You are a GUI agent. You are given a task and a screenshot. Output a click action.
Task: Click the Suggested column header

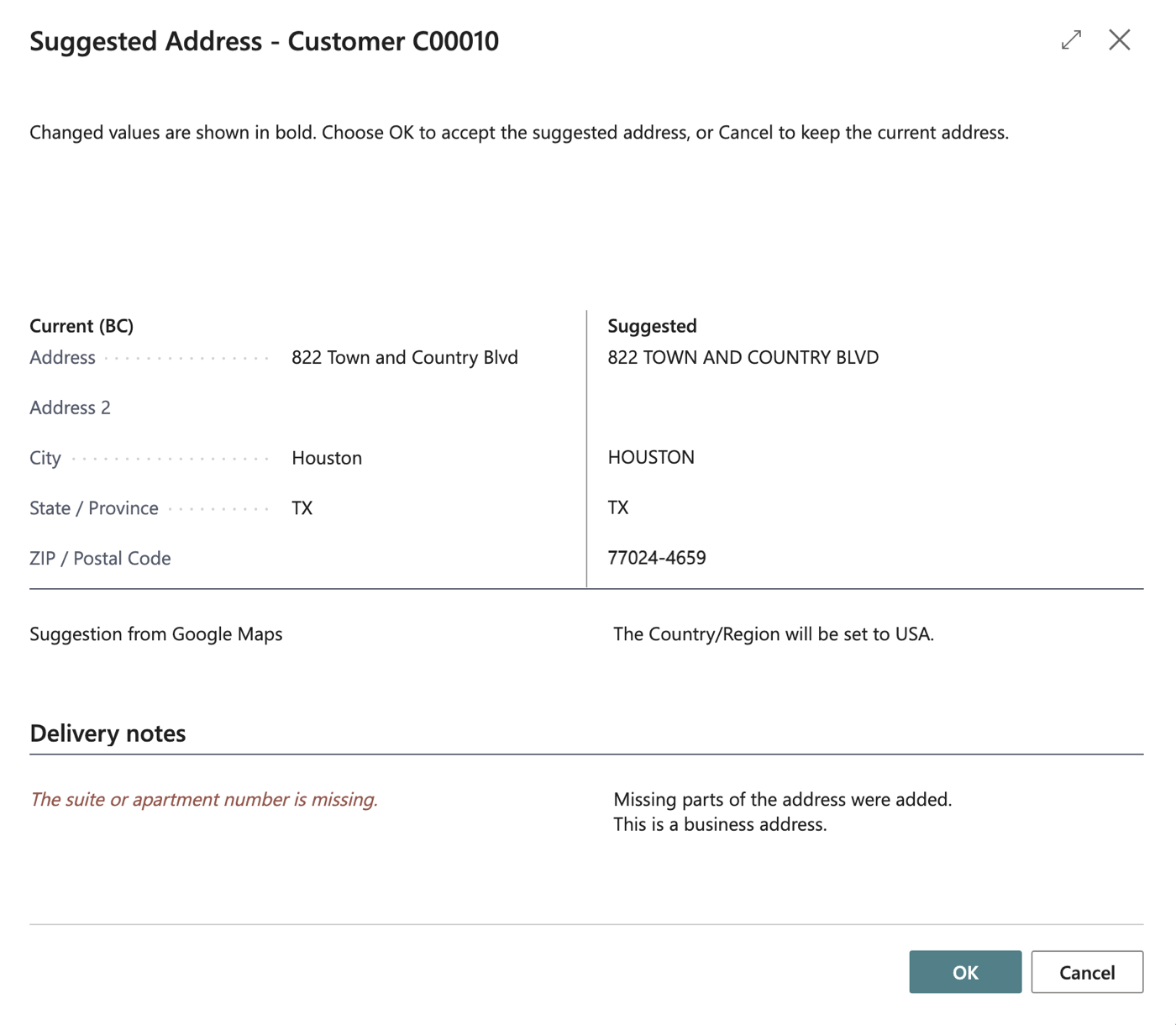(652, 325)
